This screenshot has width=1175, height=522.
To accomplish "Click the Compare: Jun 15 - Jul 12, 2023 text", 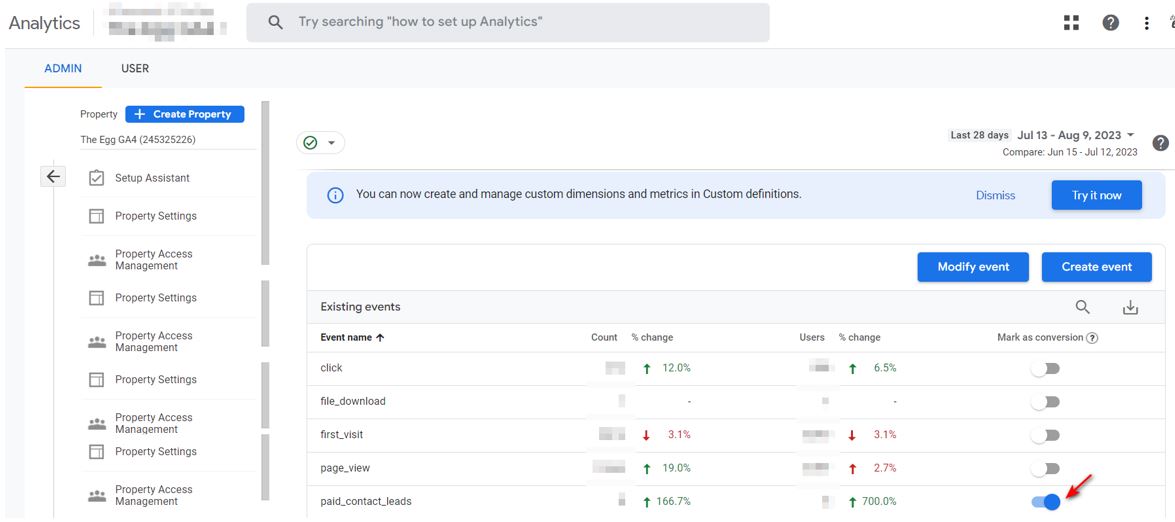I will 1069,152.
